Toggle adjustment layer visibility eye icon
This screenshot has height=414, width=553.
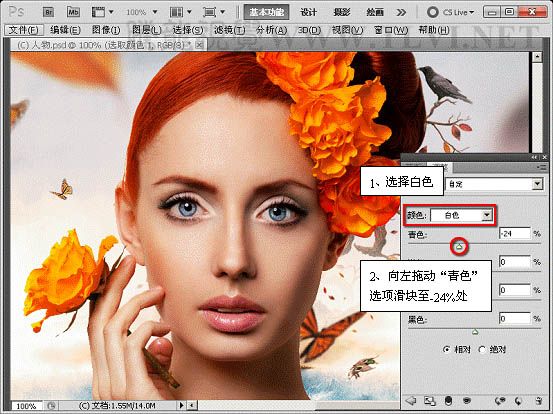coord(467,401)
